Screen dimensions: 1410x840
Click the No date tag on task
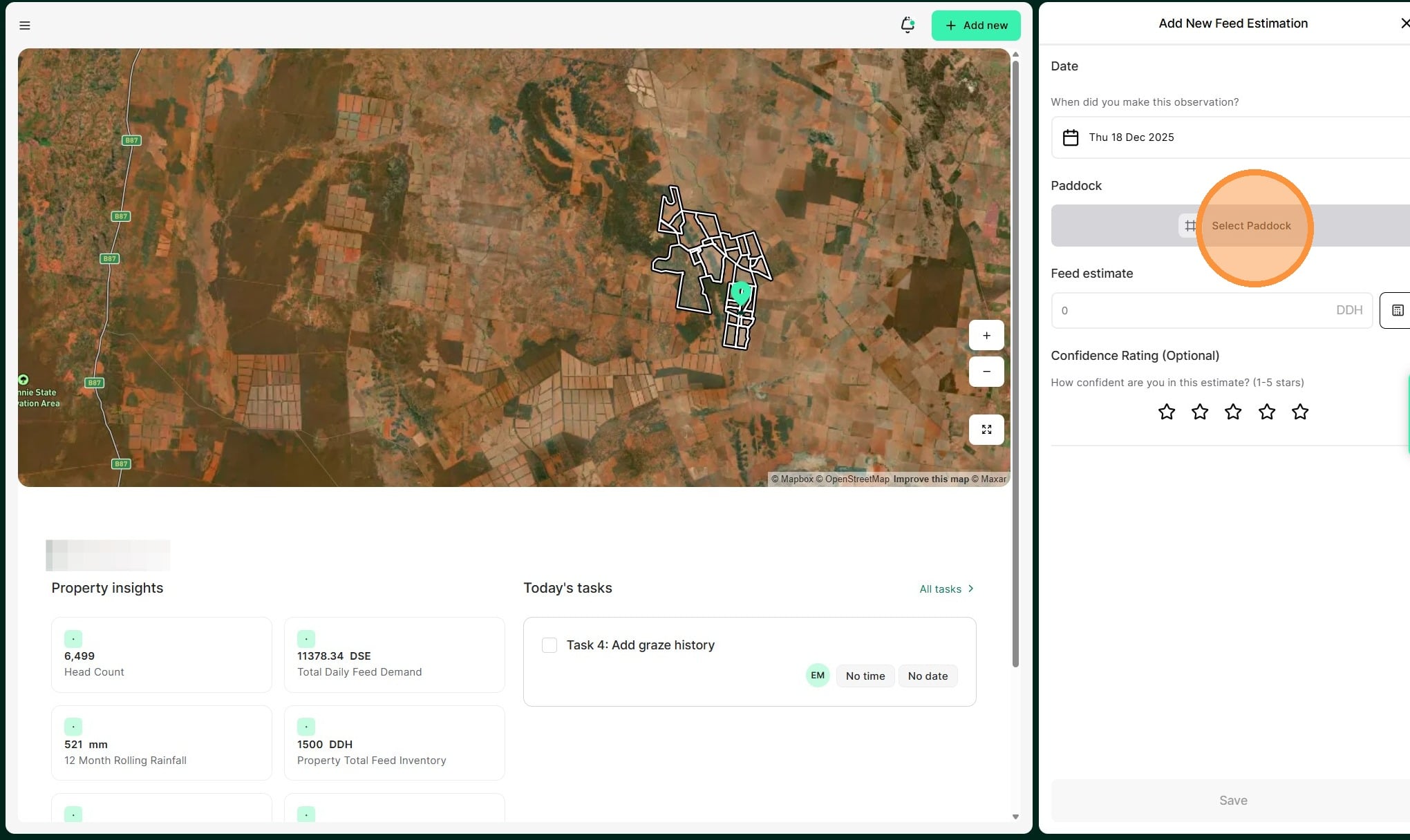point(927,676)
